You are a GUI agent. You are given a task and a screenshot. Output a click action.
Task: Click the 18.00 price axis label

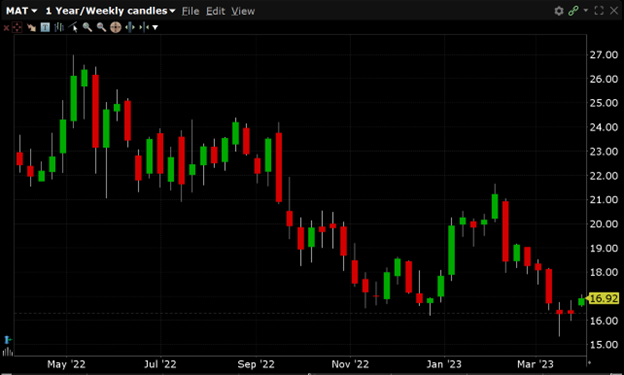click(604, 272)
